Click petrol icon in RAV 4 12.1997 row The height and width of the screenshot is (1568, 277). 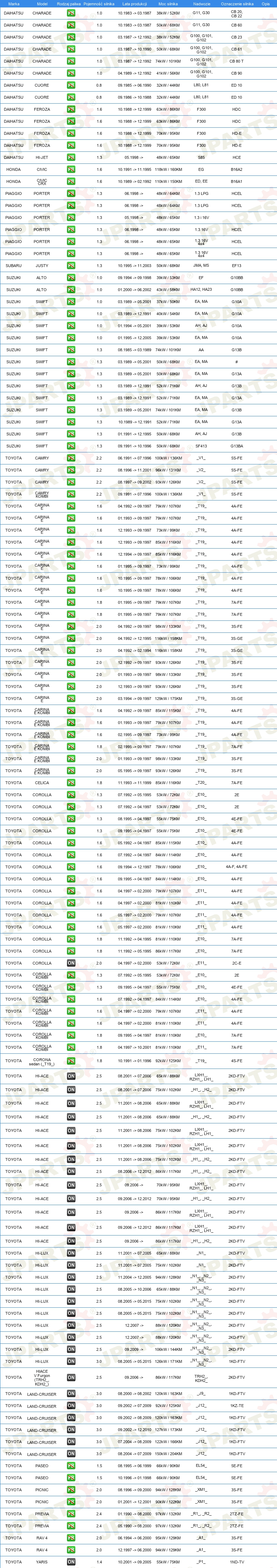[72, 1550]
